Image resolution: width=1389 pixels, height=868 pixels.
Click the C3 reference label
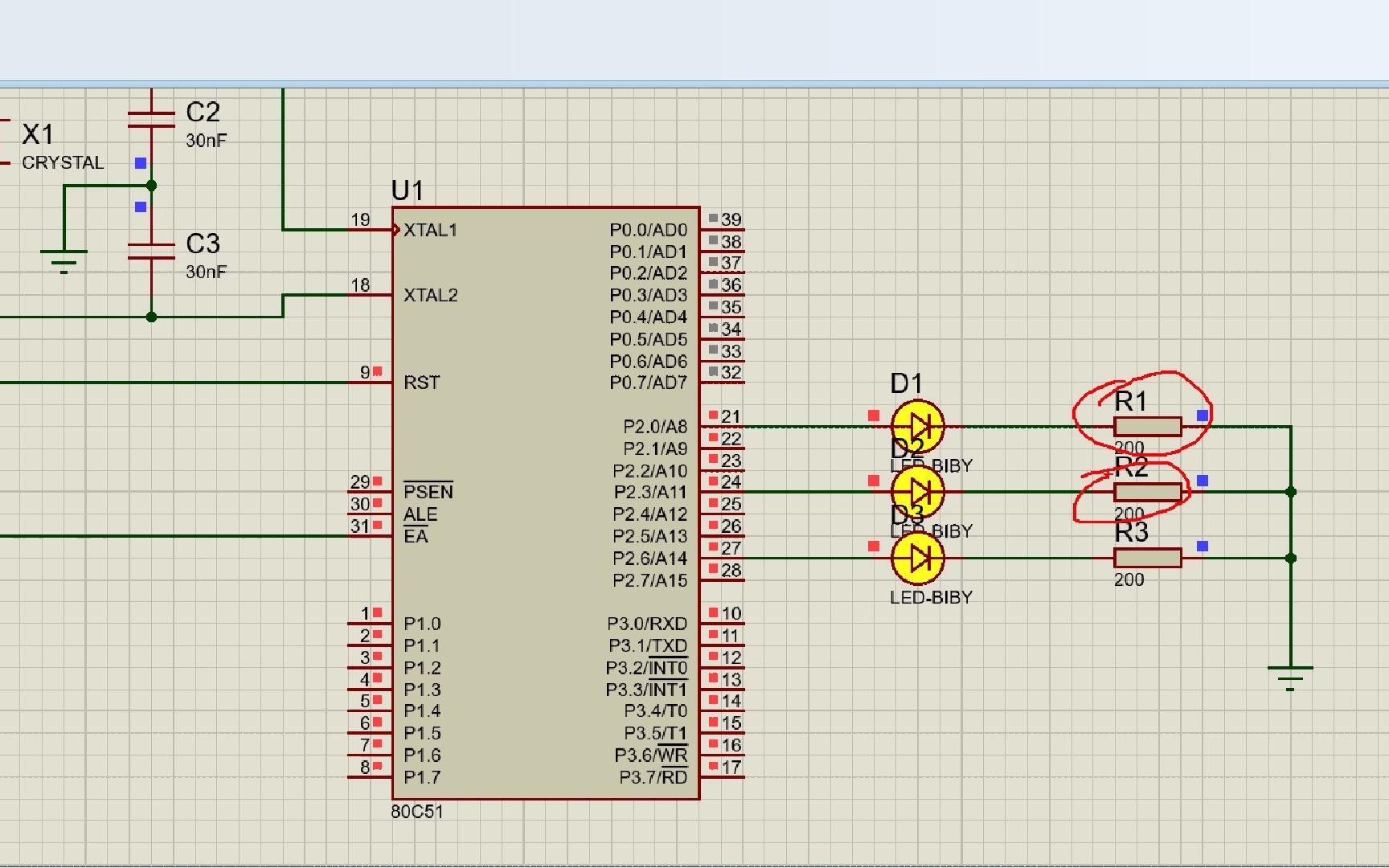(x=203, y=244)
